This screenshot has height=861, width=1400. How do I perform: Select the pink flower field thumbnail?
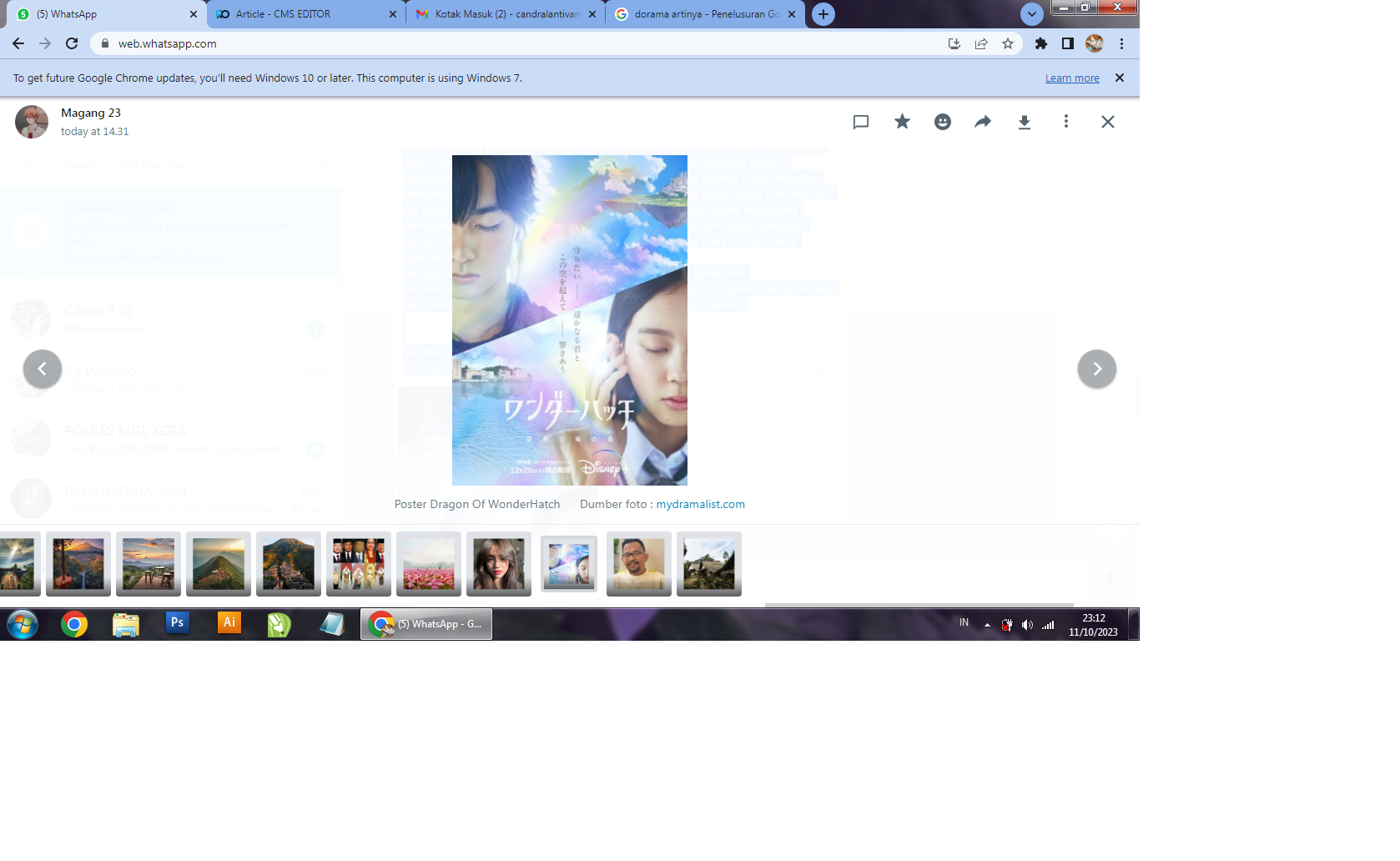[x=429, y=564]
